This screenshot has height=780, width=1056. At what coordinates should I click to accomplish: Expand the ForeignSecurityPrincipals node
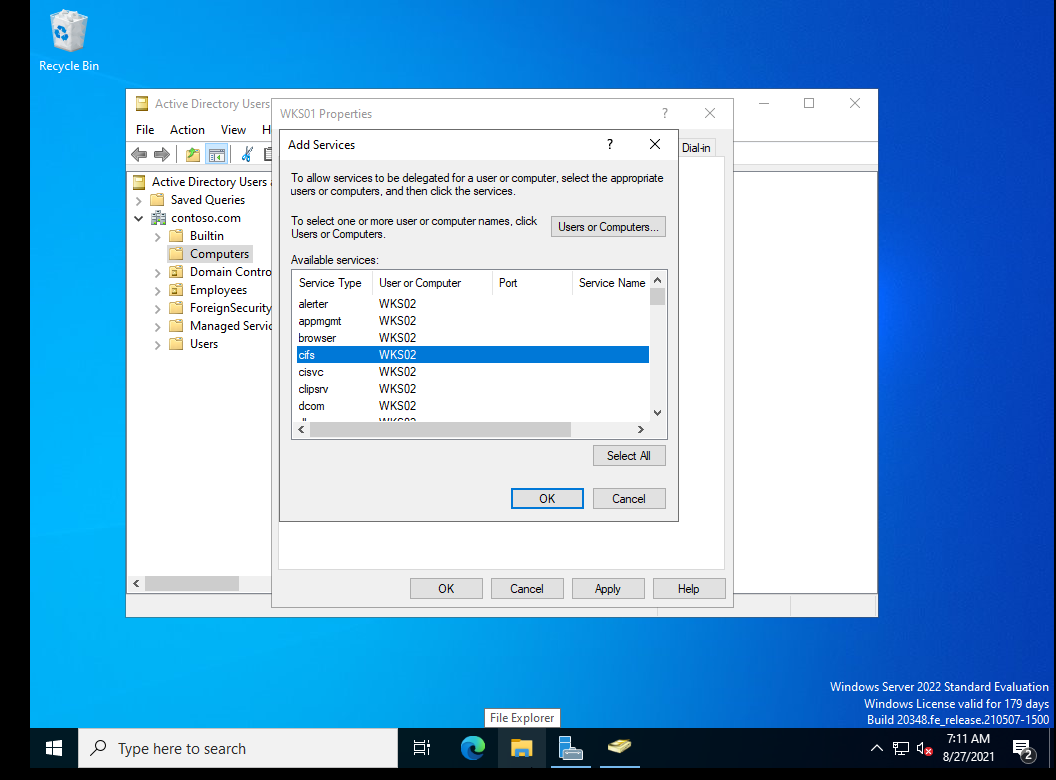[x=158, y=308]
